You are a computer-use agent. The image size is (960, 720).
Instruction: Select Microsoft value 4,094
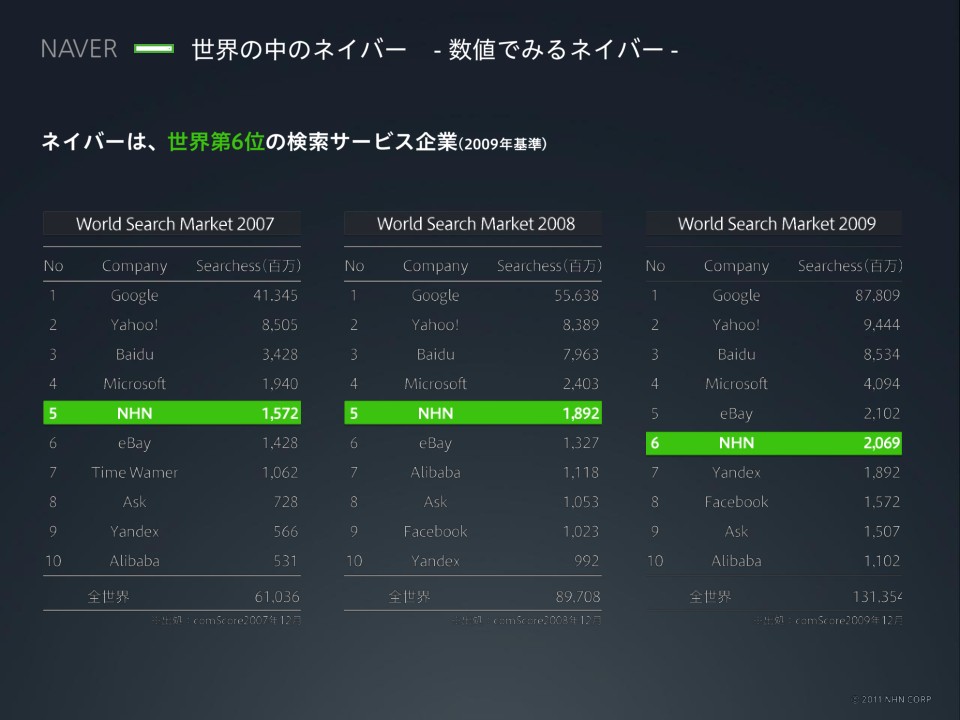882,384
